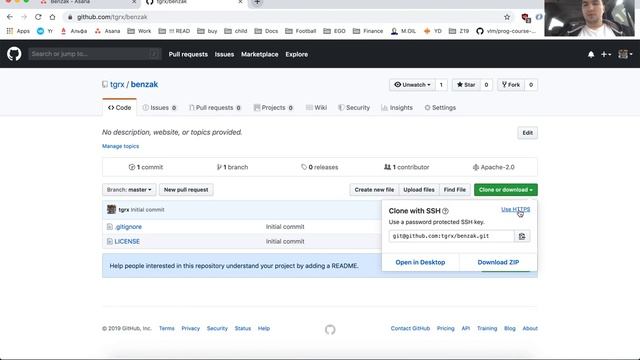
Task: Click the Find File button
Action: (x=455, y=190)
